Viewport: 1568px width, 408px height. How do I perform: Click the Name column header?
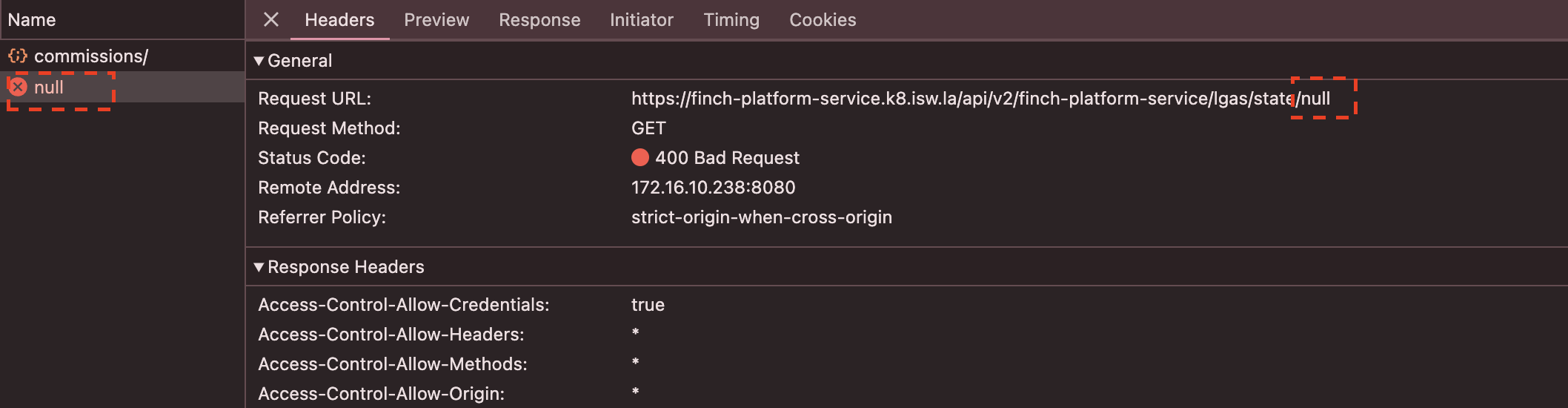click(32, 20)
